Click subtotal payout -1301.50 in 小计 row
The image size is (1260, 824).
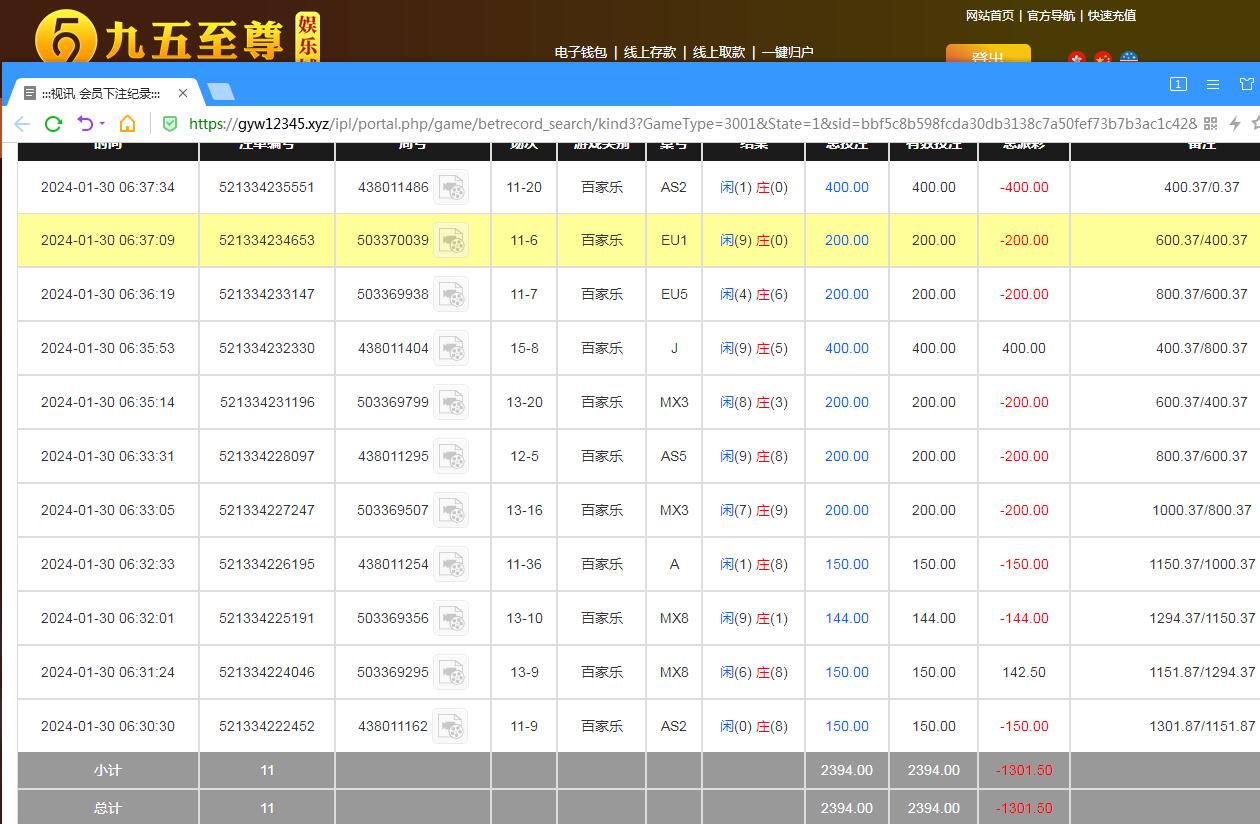tap(1024, 771)
